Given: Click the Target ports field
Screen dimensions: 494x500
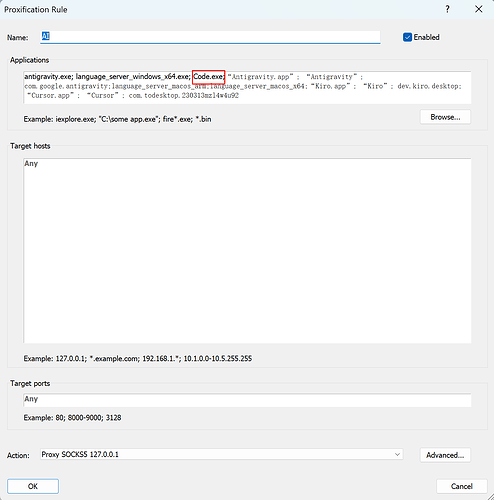Looking at the screenshot, I should tap(247, 400).
